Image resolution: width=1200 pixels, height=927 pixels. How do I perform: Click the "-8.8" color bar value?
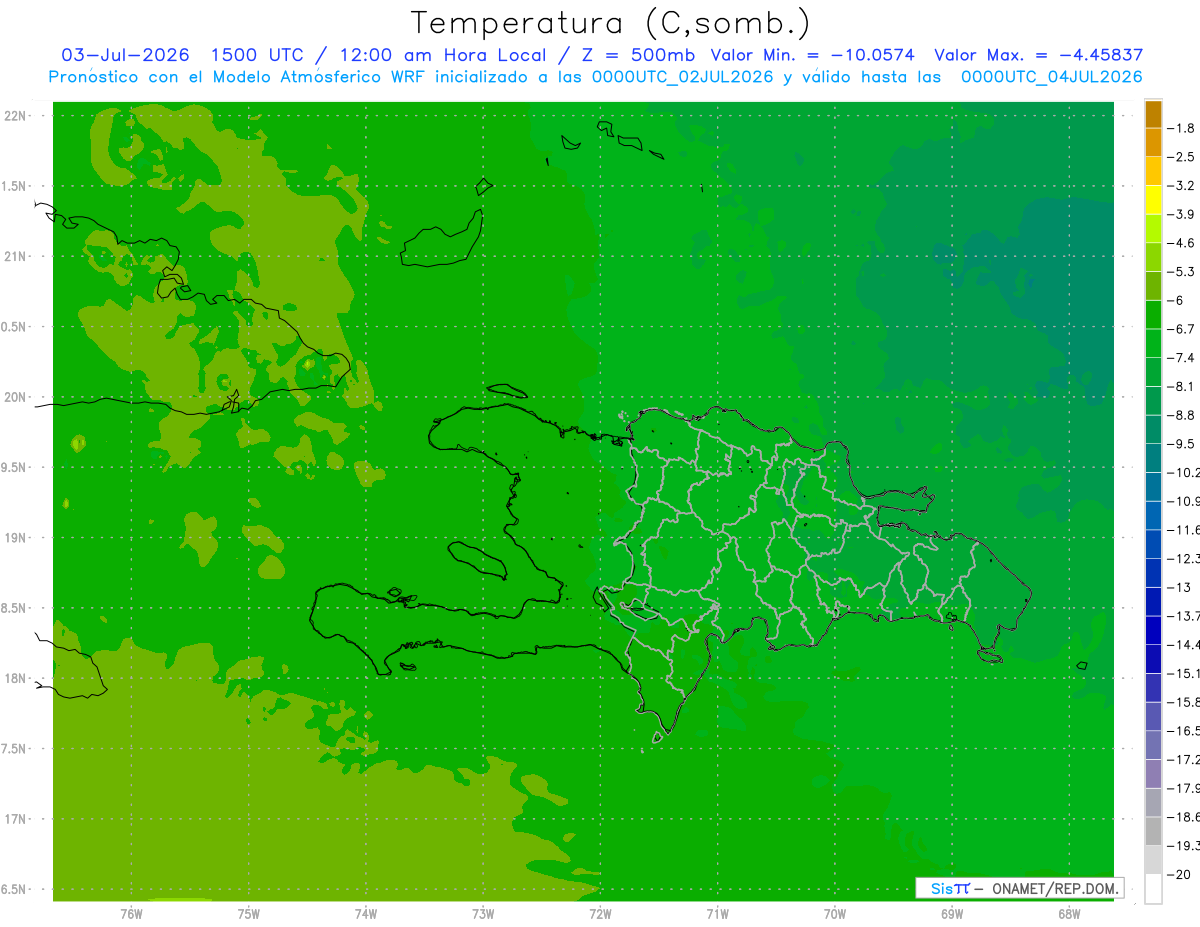[x=1183, y=415]
